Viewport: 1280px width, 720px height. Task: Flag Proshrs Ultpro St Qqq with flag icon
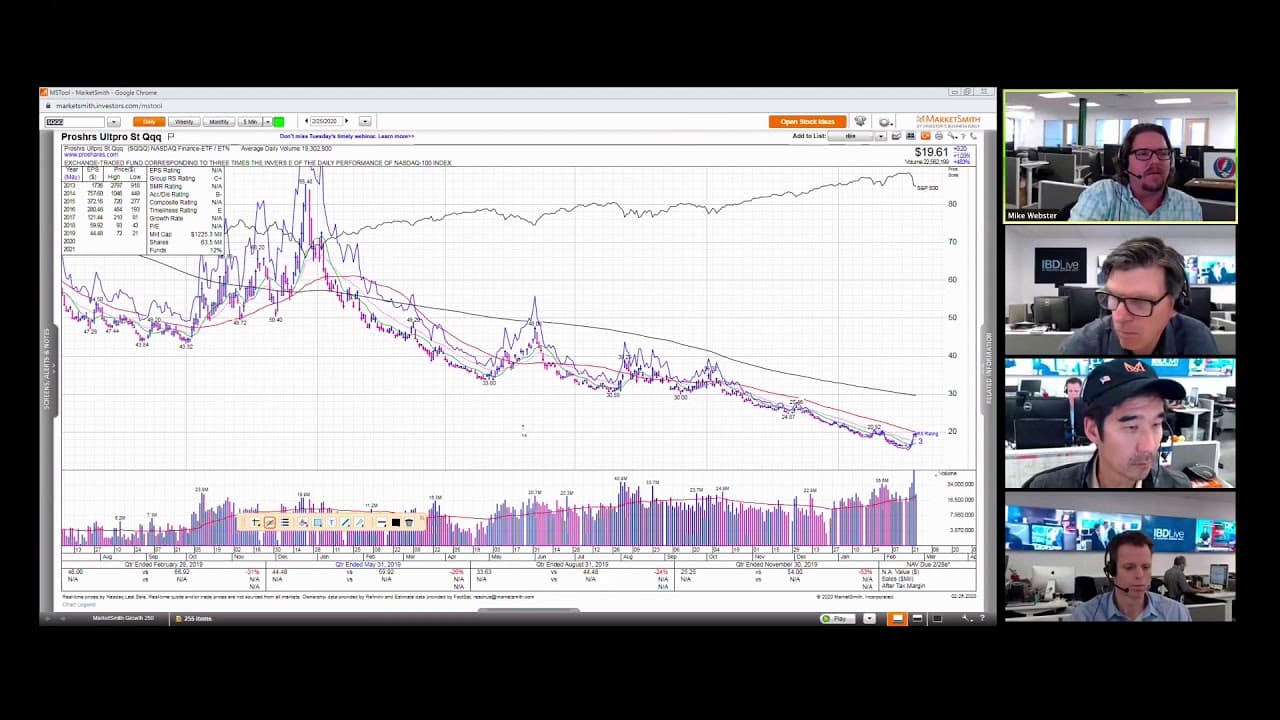pos(171,137)
